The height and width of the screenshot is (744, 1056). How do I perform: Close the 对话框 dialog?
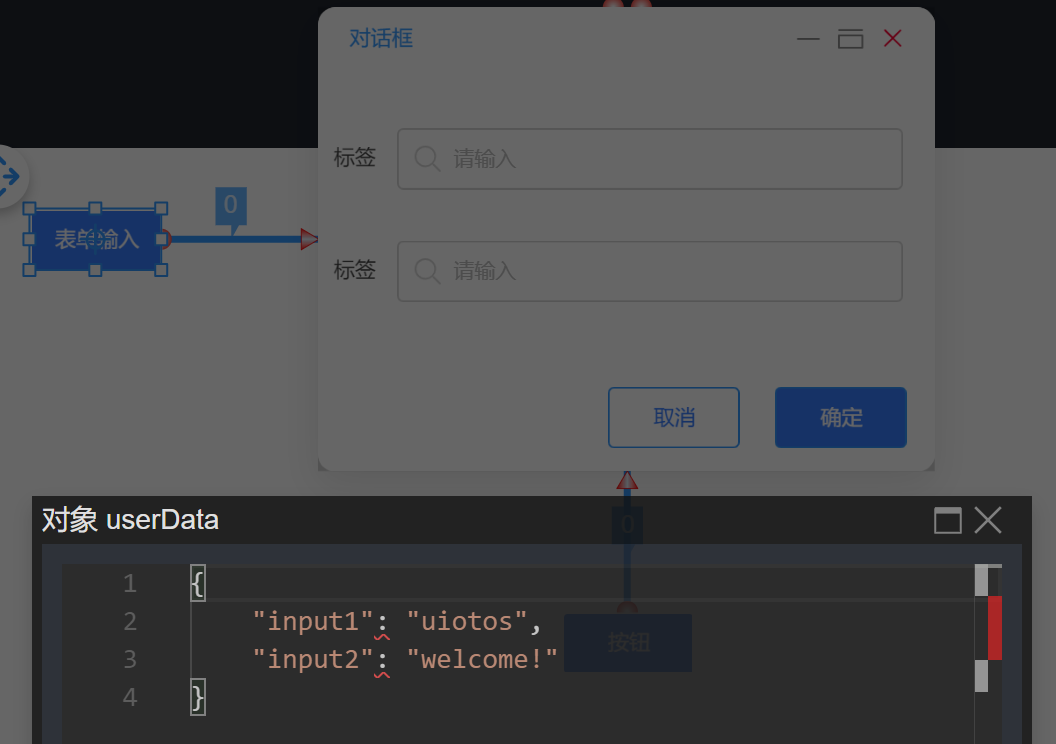point(893,39)
